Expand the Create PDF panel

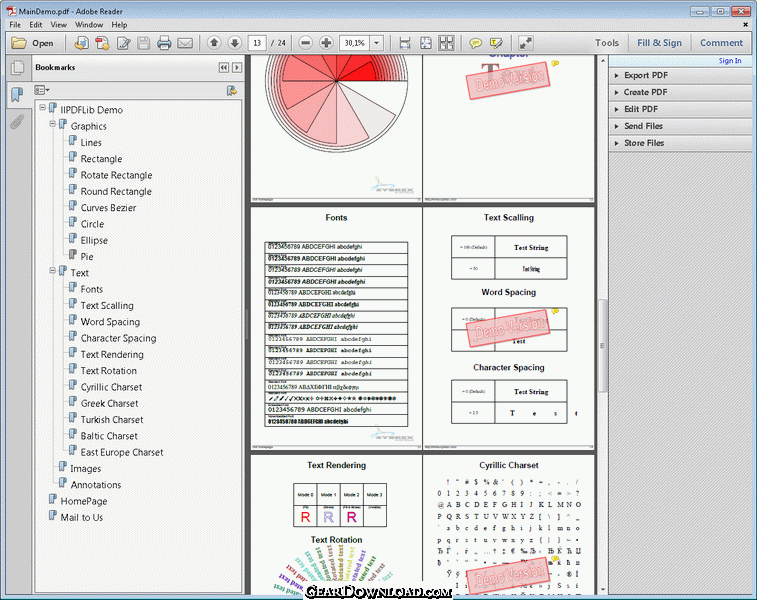coord(681,92)
